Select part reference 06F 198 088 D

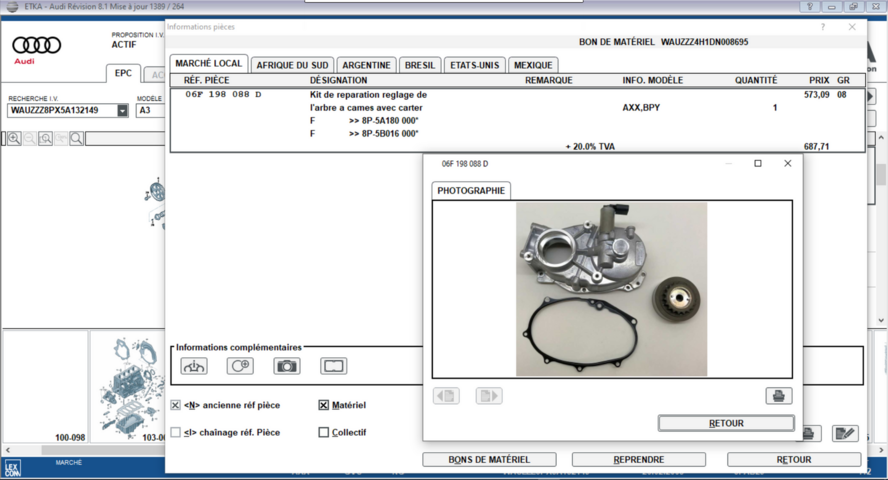pos(224,95)
